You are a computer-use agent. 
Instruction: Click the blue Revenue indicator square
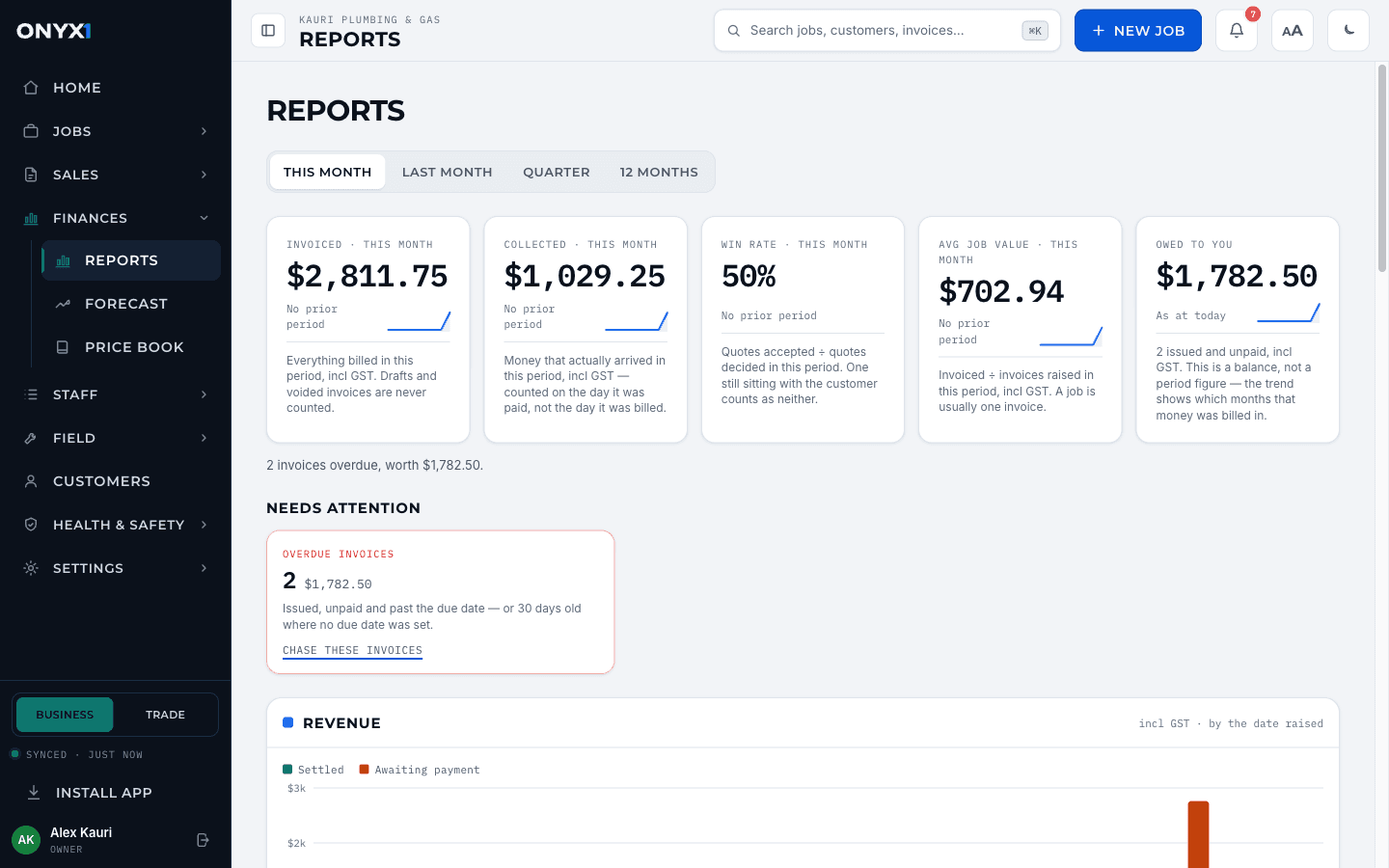pos(287,722)
